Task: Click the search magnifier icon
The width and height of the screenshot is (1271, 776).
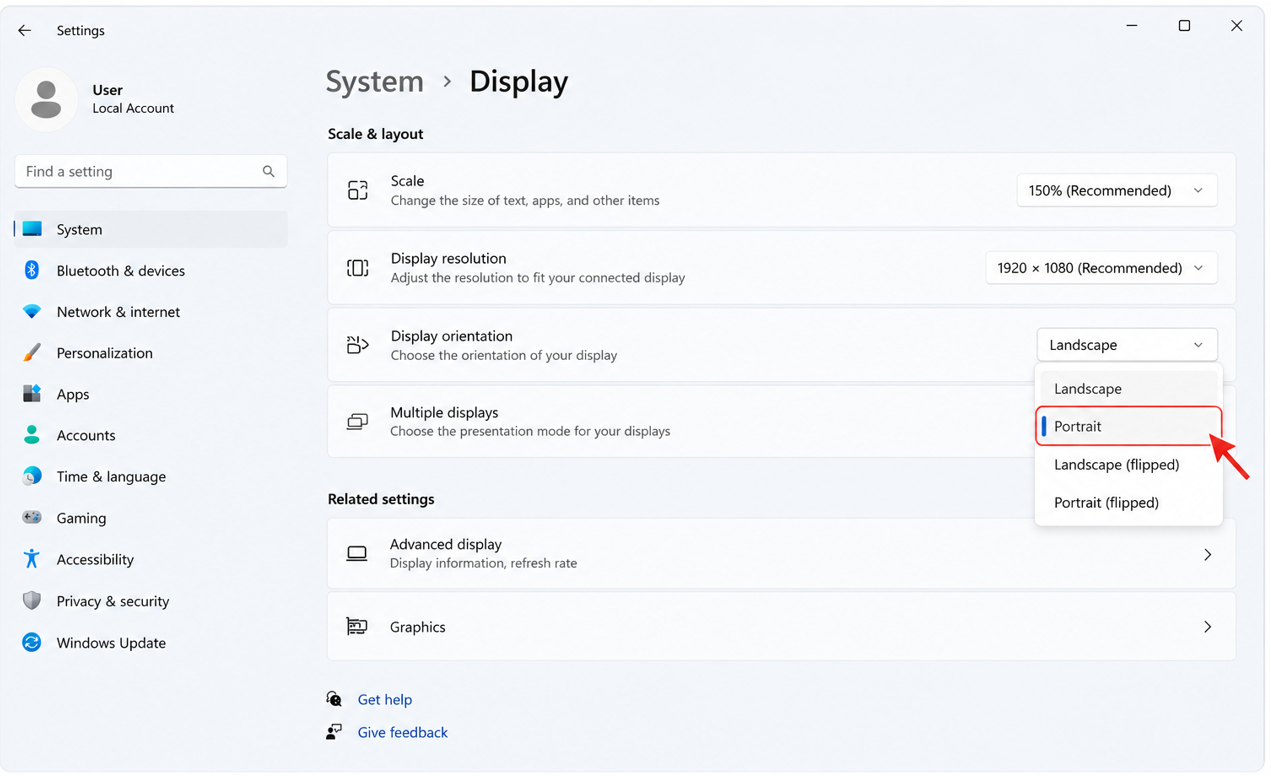Action: 268,172
